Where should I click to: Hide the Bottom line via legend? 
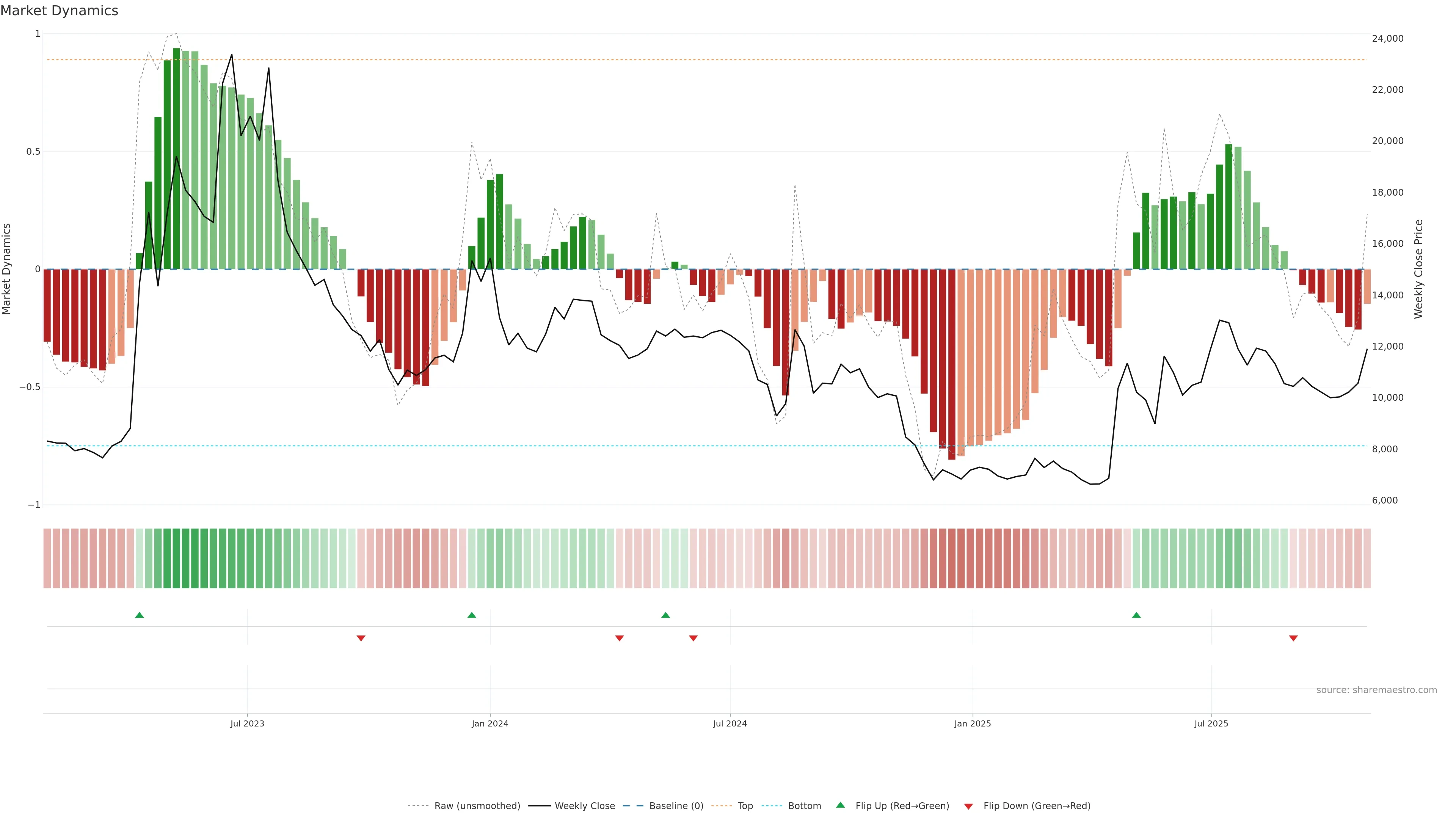[804, 806]
